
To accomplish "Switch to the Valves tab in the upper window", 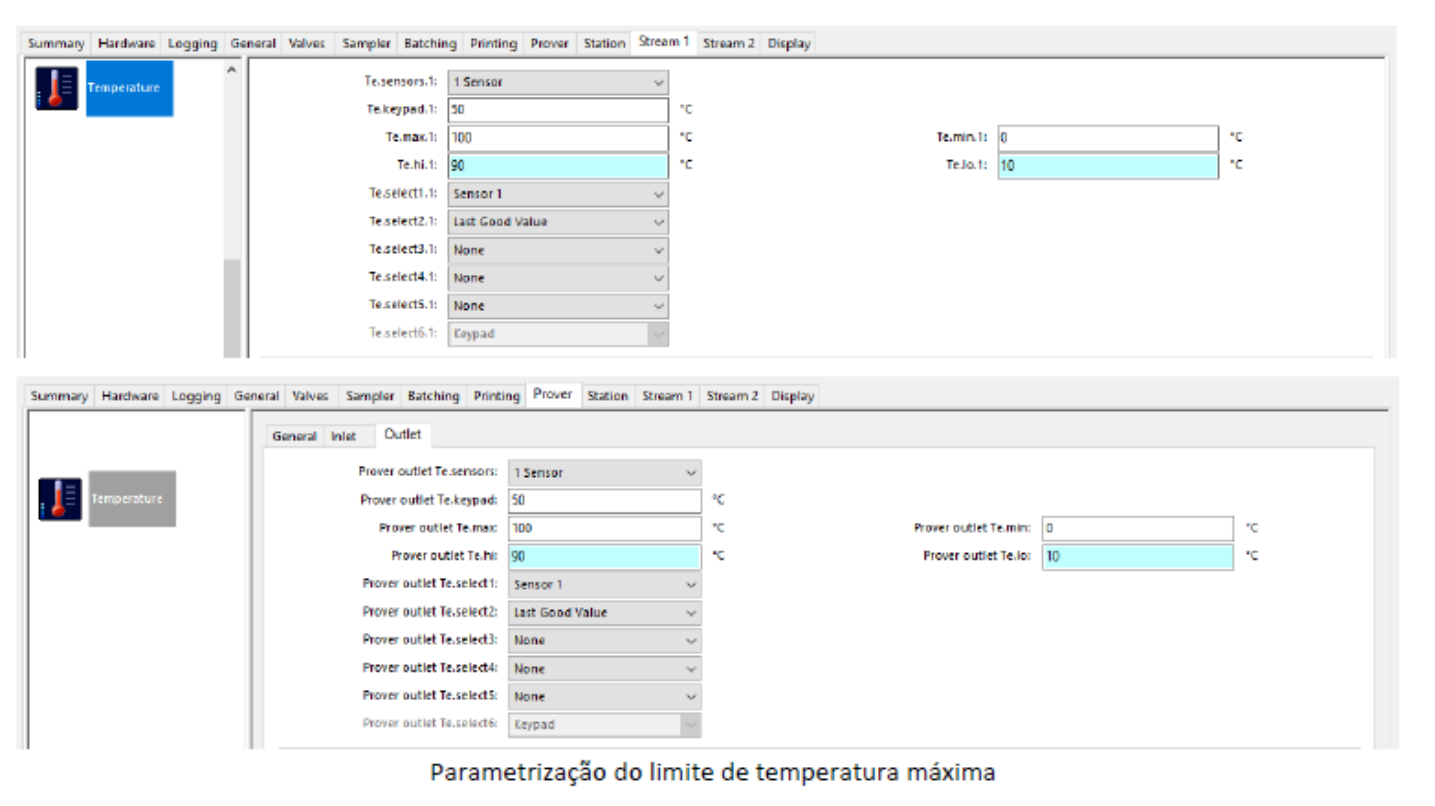I will click(x=307, y=44).
